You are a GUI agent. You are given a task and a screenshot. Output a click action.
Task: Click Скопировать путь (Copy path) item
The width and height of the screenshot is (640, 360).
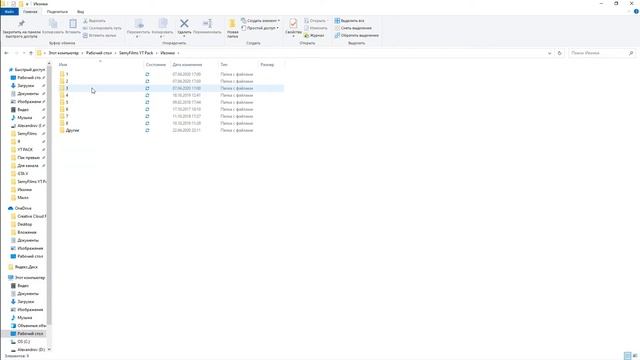coord(102,28)
